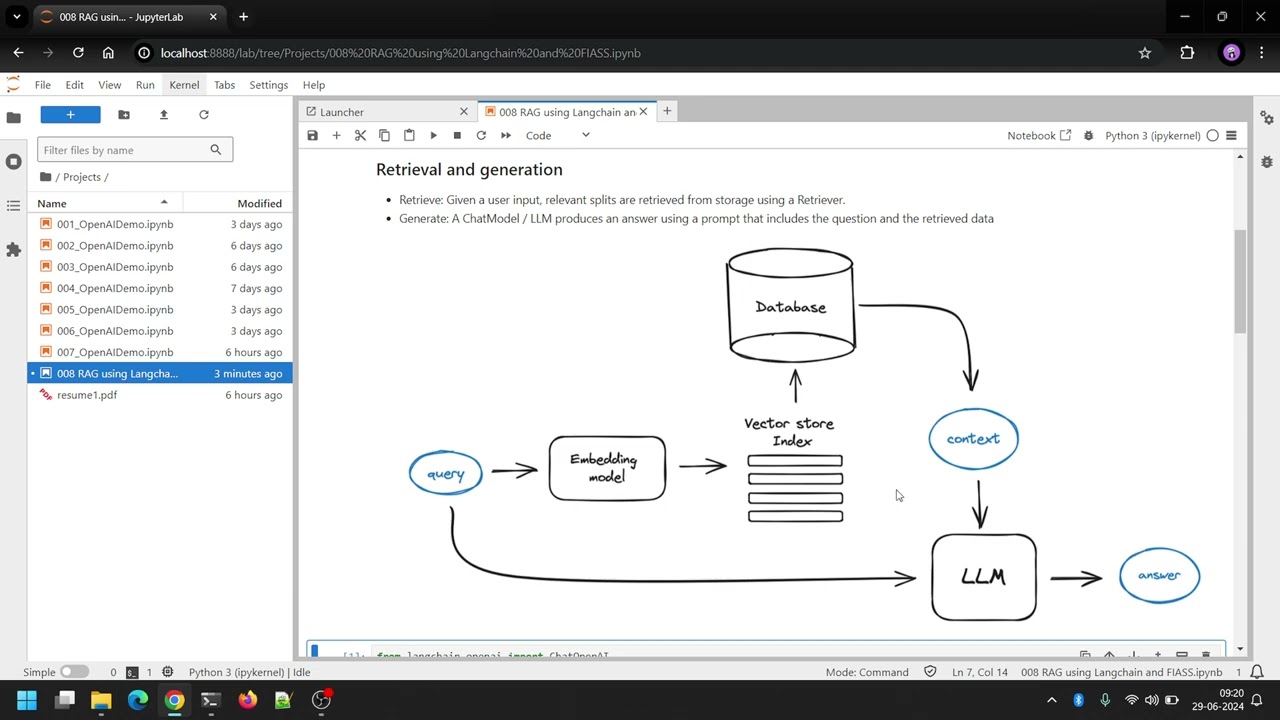
Task: Open the File menu
Action: pyautogui.click(x=43, y=85)
